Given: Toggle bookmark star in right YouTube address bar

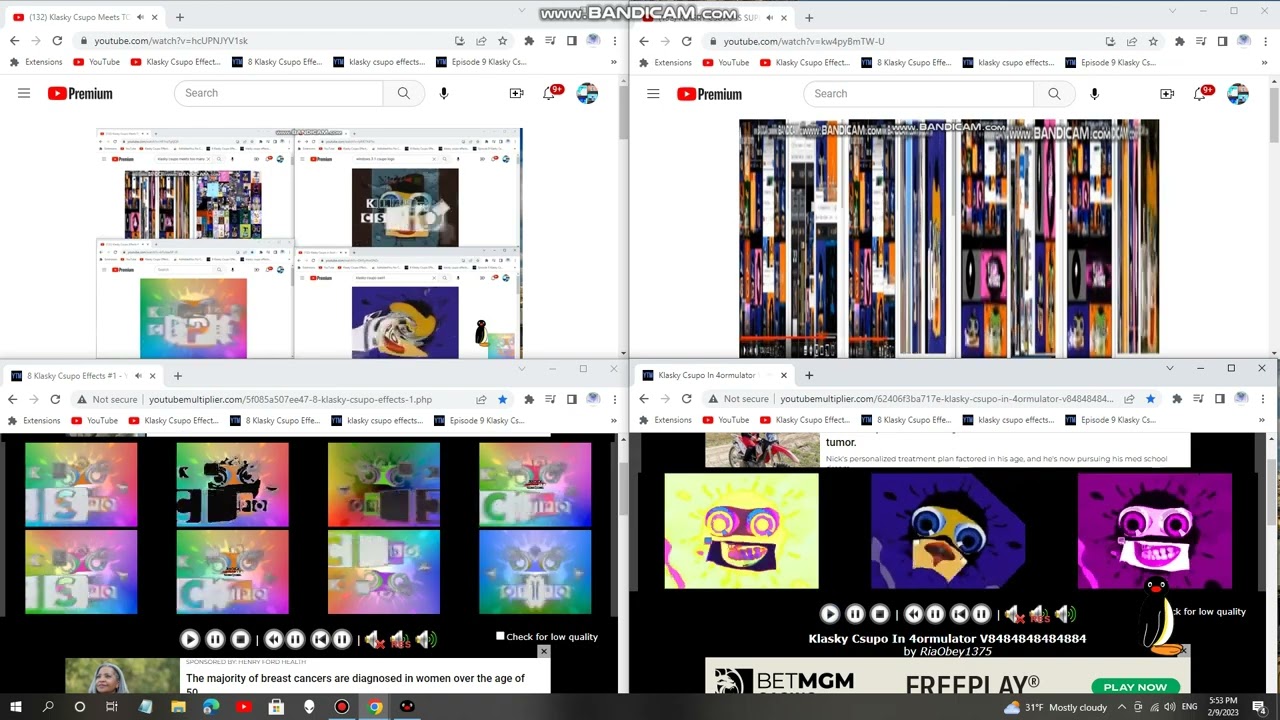Looking at the screenshot, I should click(x=1153, y=41).
